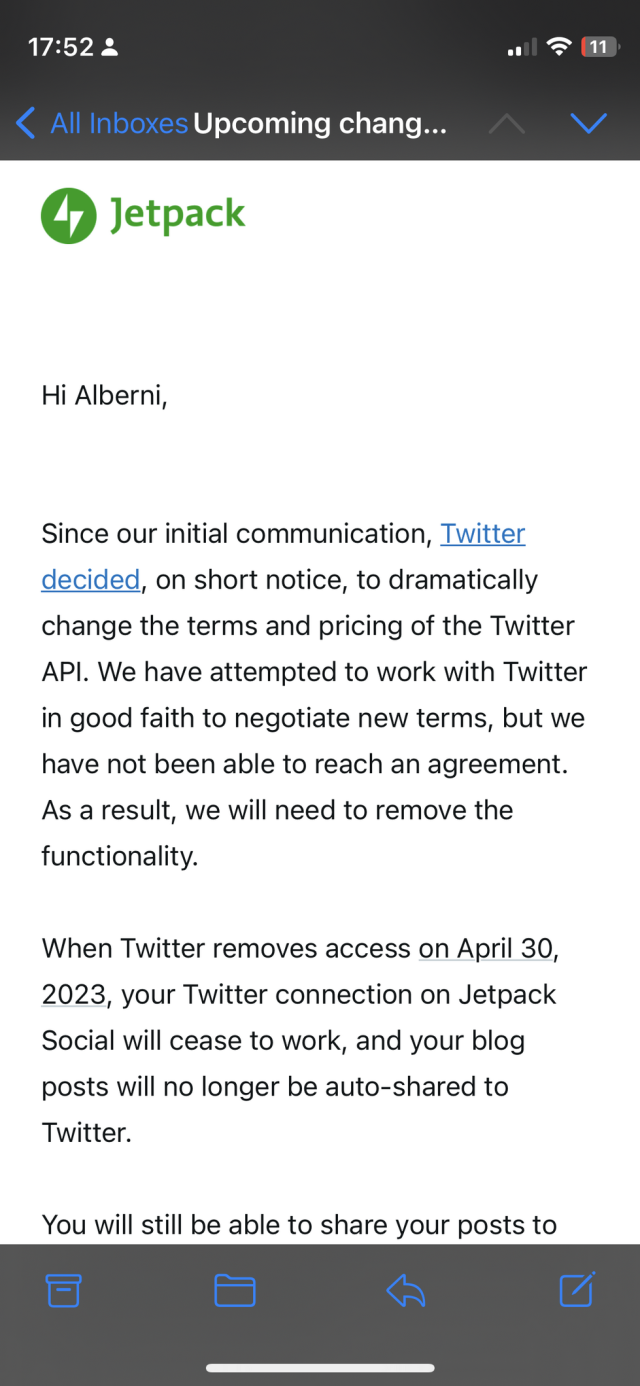Follow the underlined "decided" link text
This screenshot has width=640, height=1386.
90,580
